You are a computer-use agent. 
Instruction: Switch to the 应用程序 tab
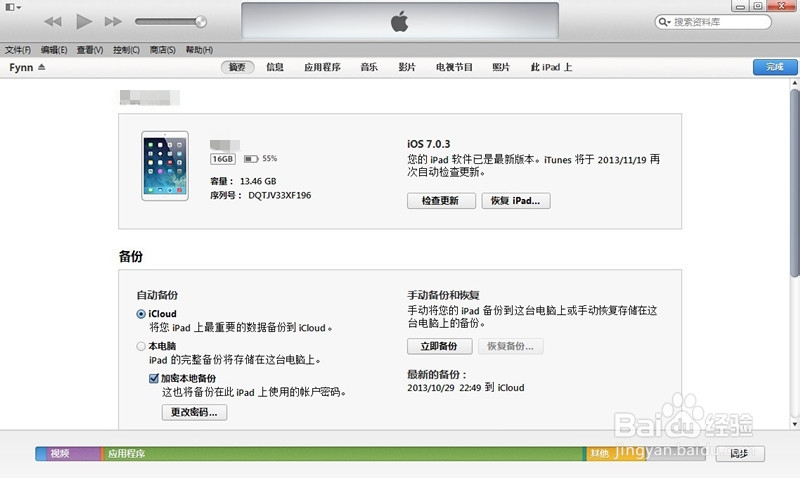point(322,67)
